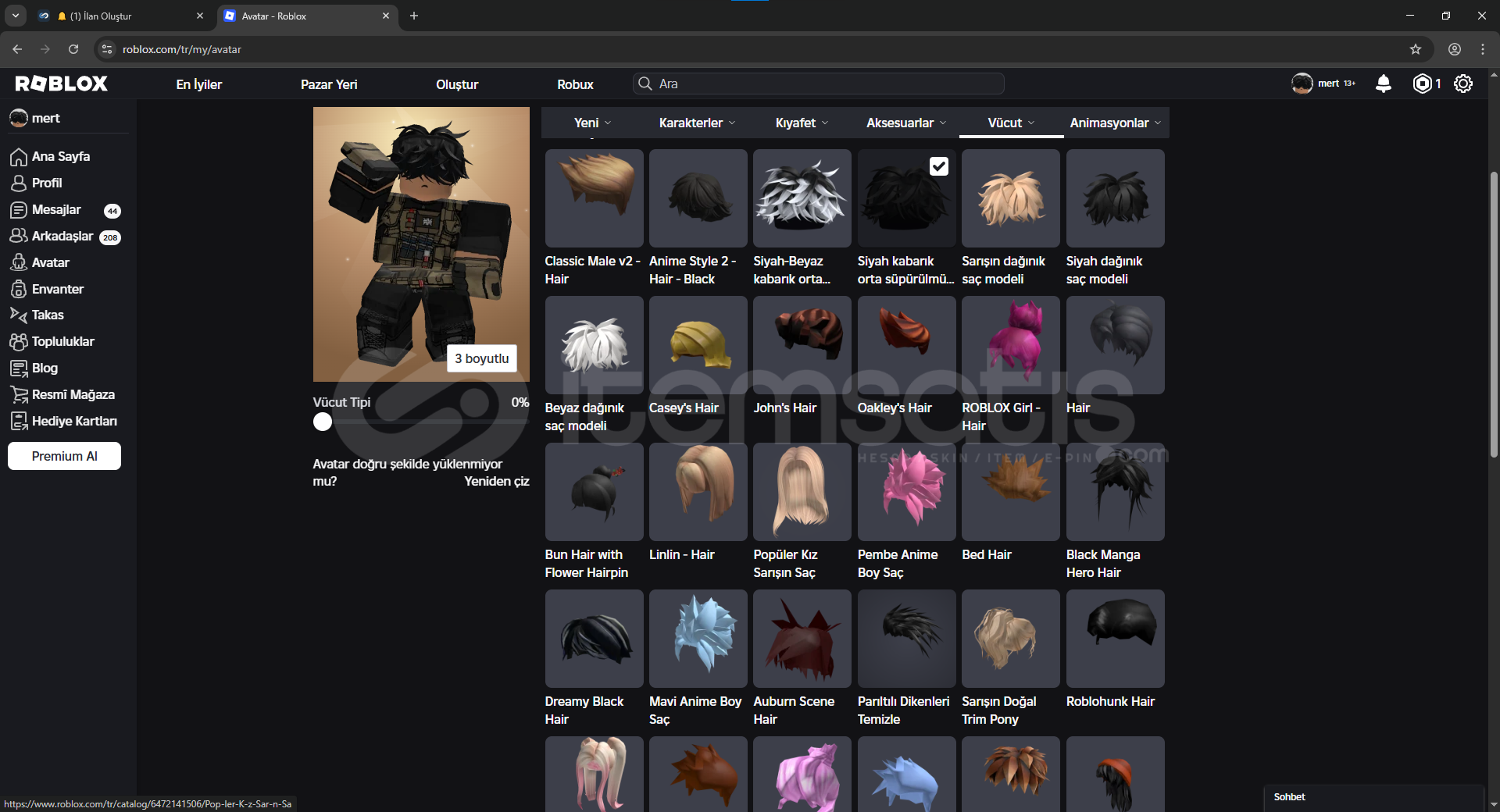Click the mert avatar icon in header
The width and height of the screenshot is (1500, 812).
tap(1302, 84)
